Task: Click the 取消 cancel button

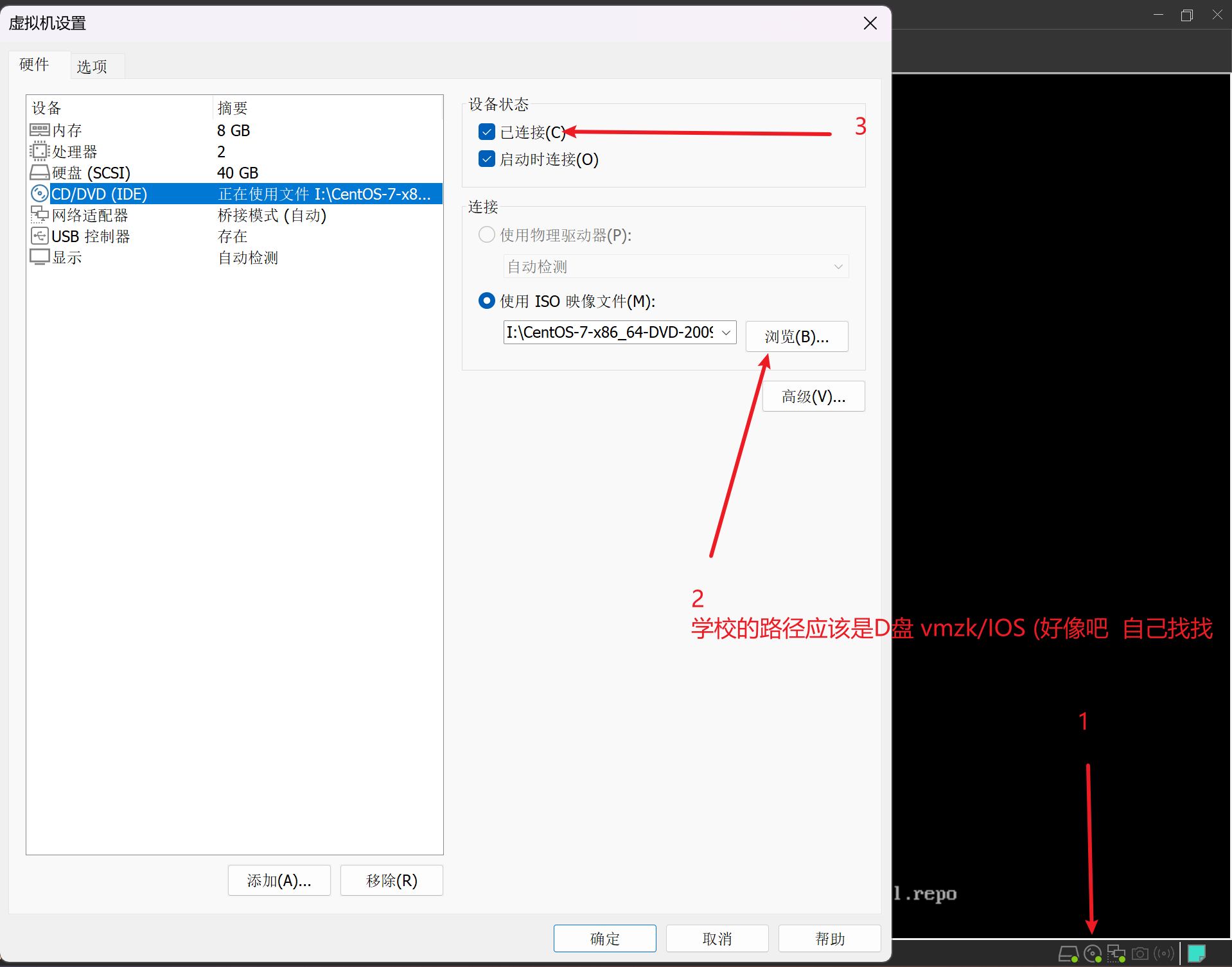Action: (x=717, y=939)
